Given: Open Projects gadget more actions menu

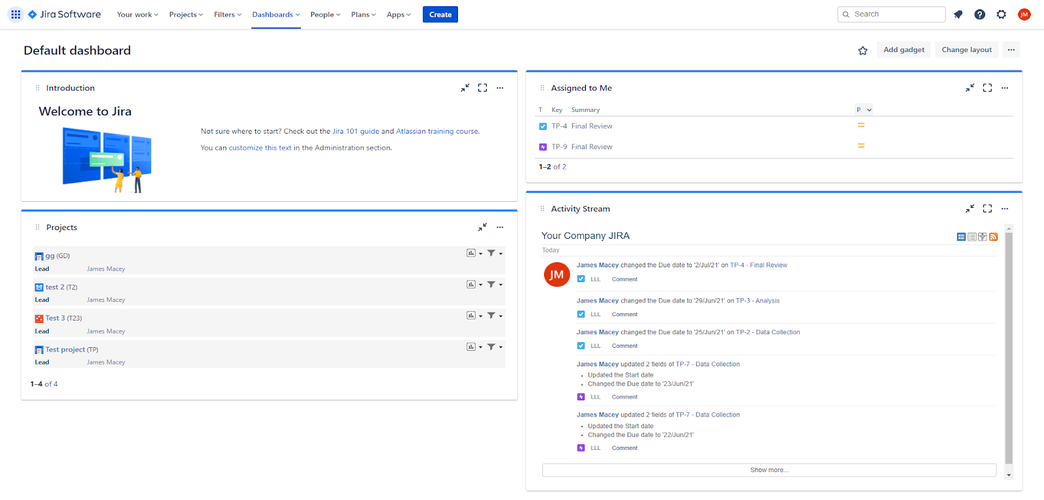Looking at the screenshot, I should coord(500,228).
